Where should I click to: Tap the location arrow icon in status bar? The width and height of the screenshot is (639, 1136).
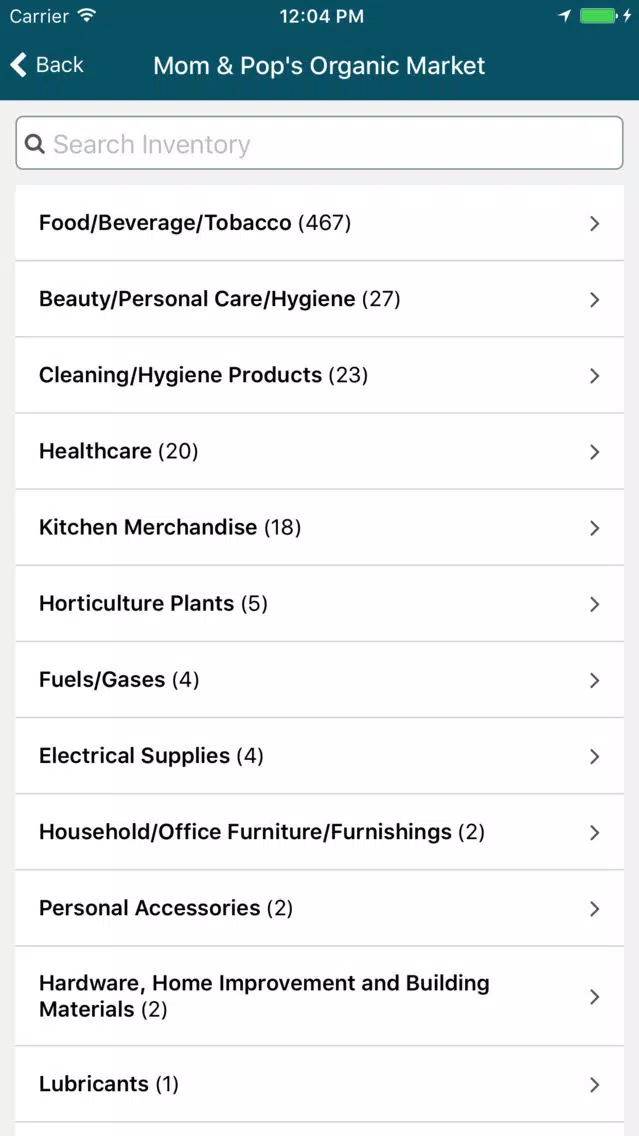coord(564,16)
